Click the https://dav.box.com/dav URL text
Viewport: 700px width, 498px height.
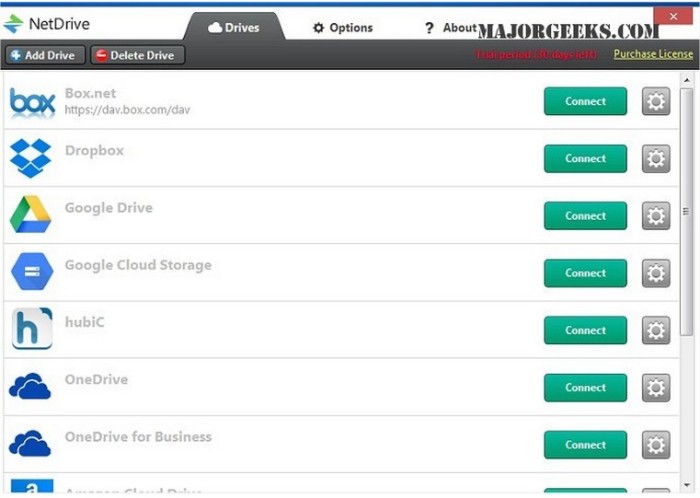127,110
